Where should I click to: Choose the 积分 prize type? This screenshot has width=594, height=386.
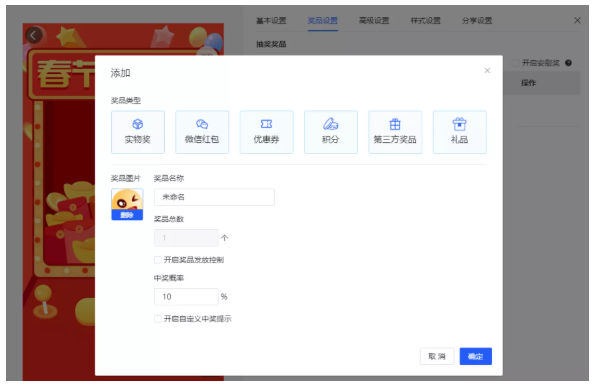coord(331,132)
